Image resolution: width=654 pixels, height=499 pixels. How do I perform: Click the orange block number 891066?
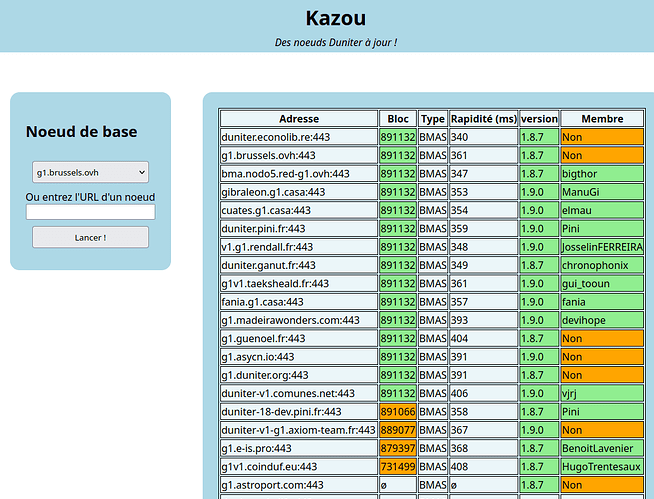[x=397, y=412]
